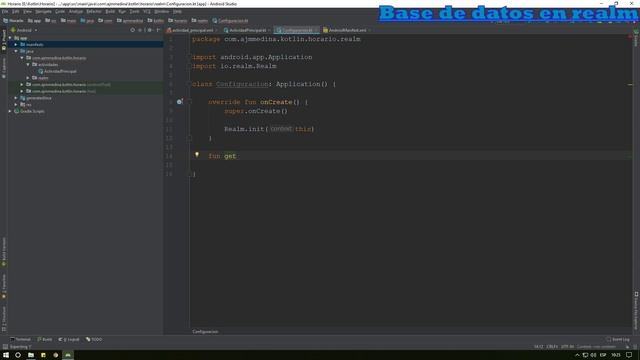Screen dimensions: 640x360
Task: Collapse the main com.ajmmedina.kotlin.horario package
Action: click(x=22, y=58)
